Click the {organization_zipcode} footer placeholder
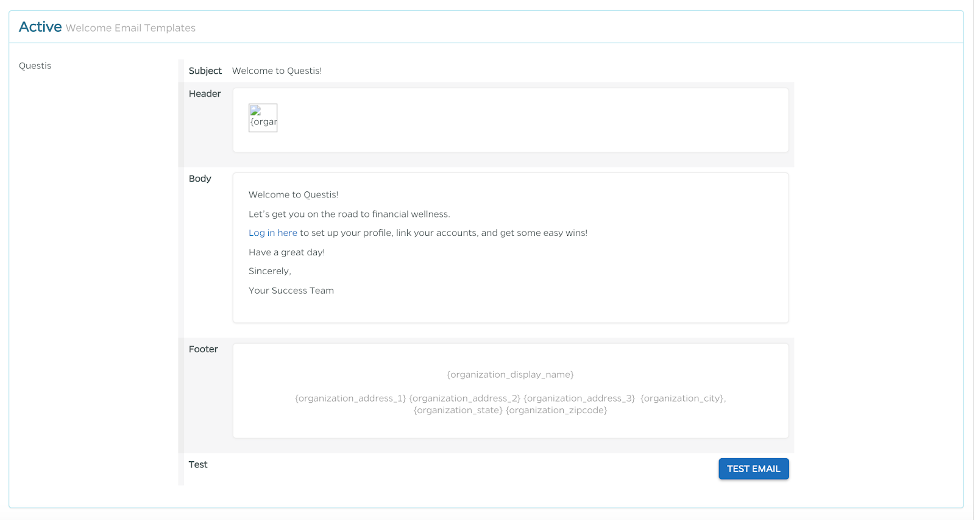This screenshot has width=974, height=520. (556, 410)
